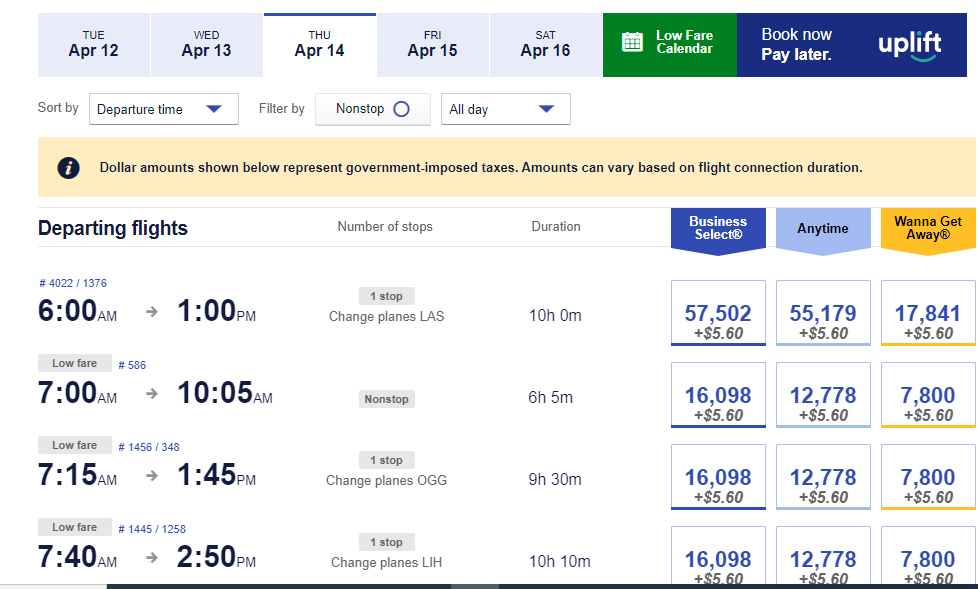Click the Business Select column header
This screenshot has height=589, width=978.
717,229
